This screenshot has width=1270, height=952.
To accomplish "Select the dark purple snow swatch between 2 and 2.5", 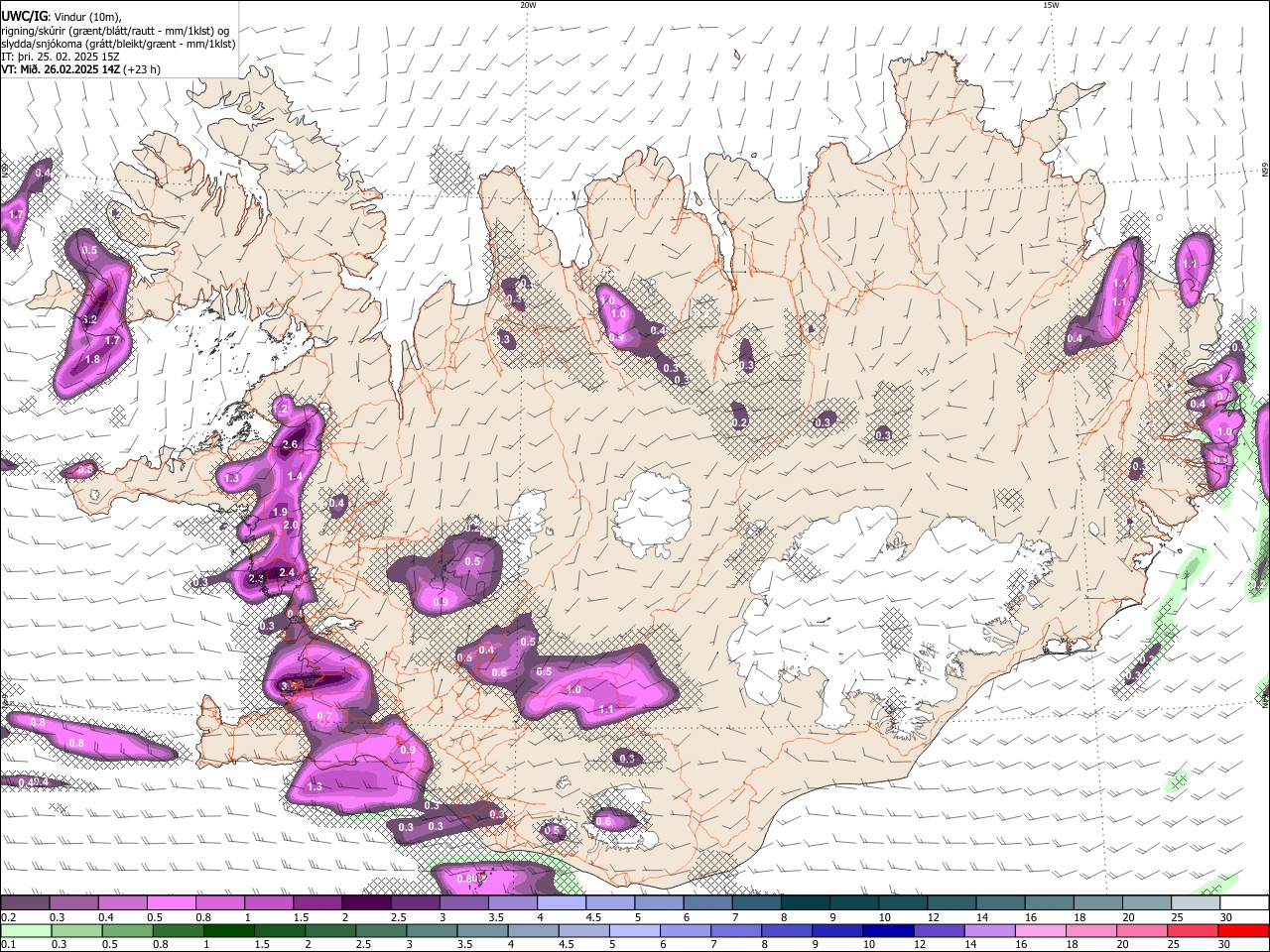I will pyautogui.click(x=366, y=903).
